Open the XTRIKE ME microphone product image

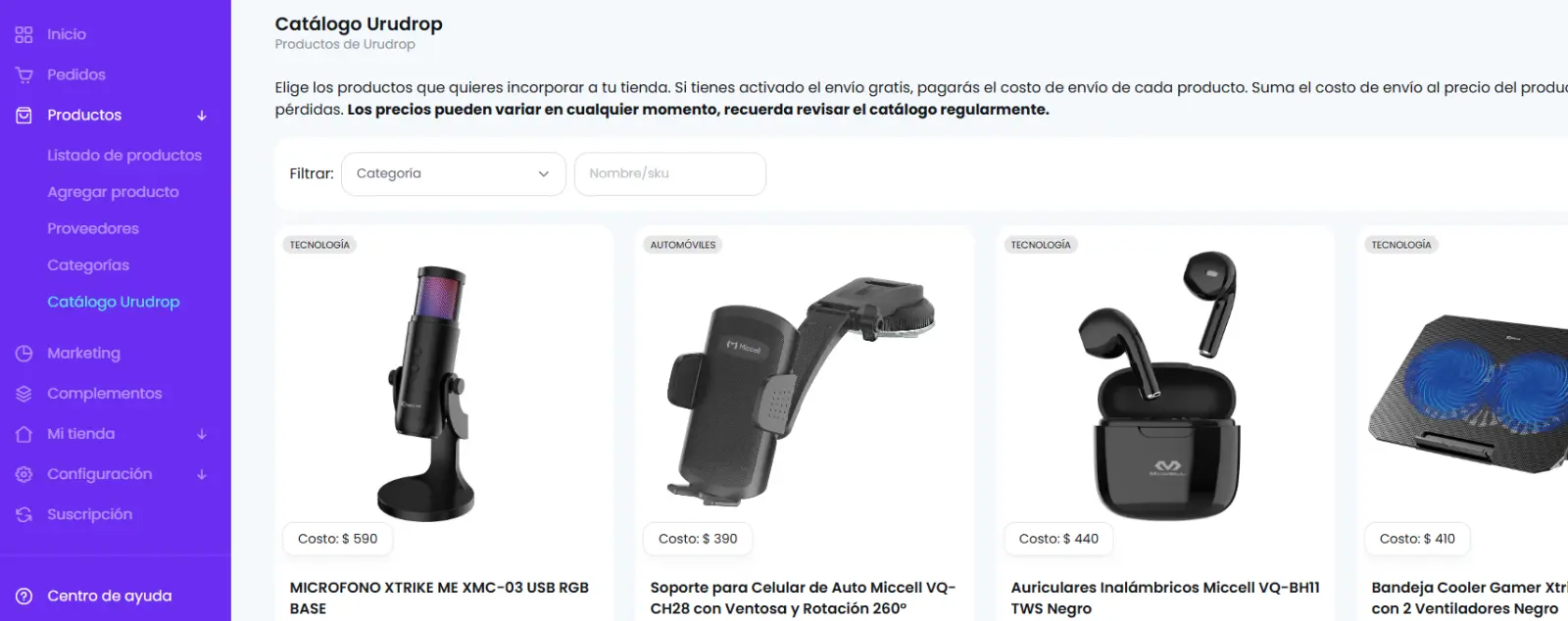427,394
